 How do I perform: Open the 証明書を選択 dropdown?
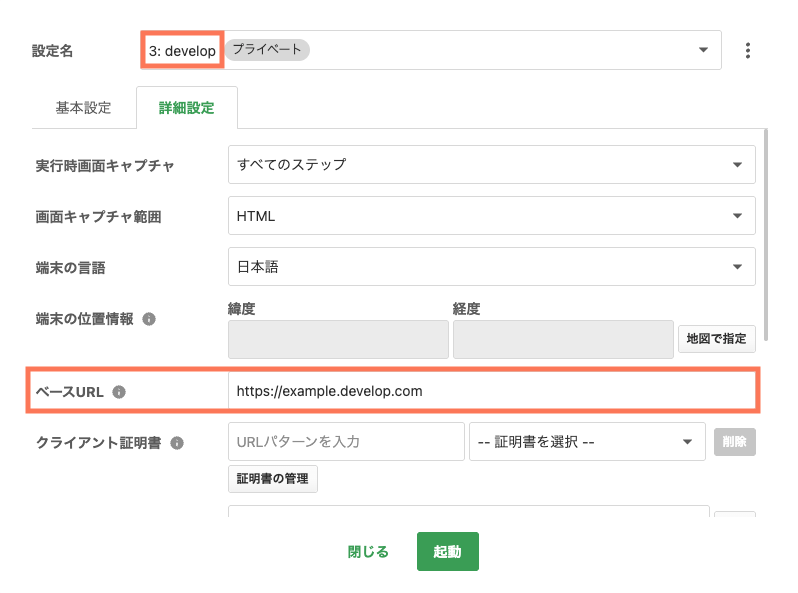(587, 442)
